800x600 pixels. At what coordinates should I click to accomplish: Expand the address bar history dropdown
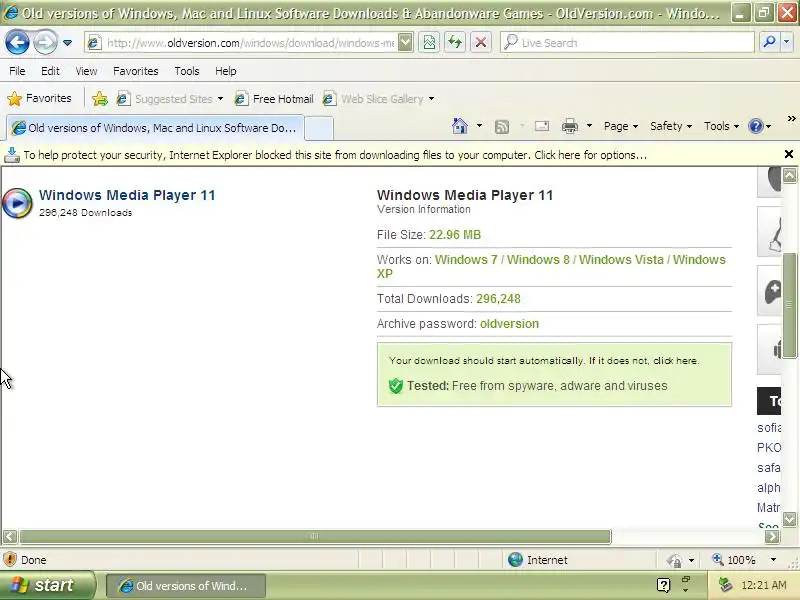tap(406, 43)
